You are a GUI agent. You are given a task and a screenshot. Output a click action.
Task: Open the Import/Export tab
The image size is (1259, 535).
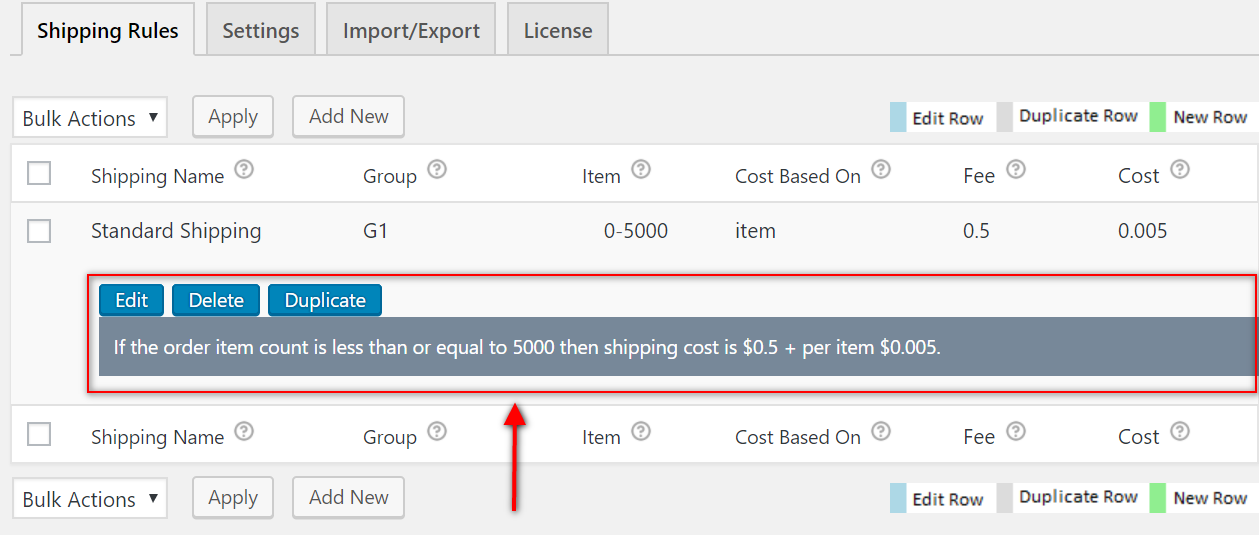click(411, 31)
